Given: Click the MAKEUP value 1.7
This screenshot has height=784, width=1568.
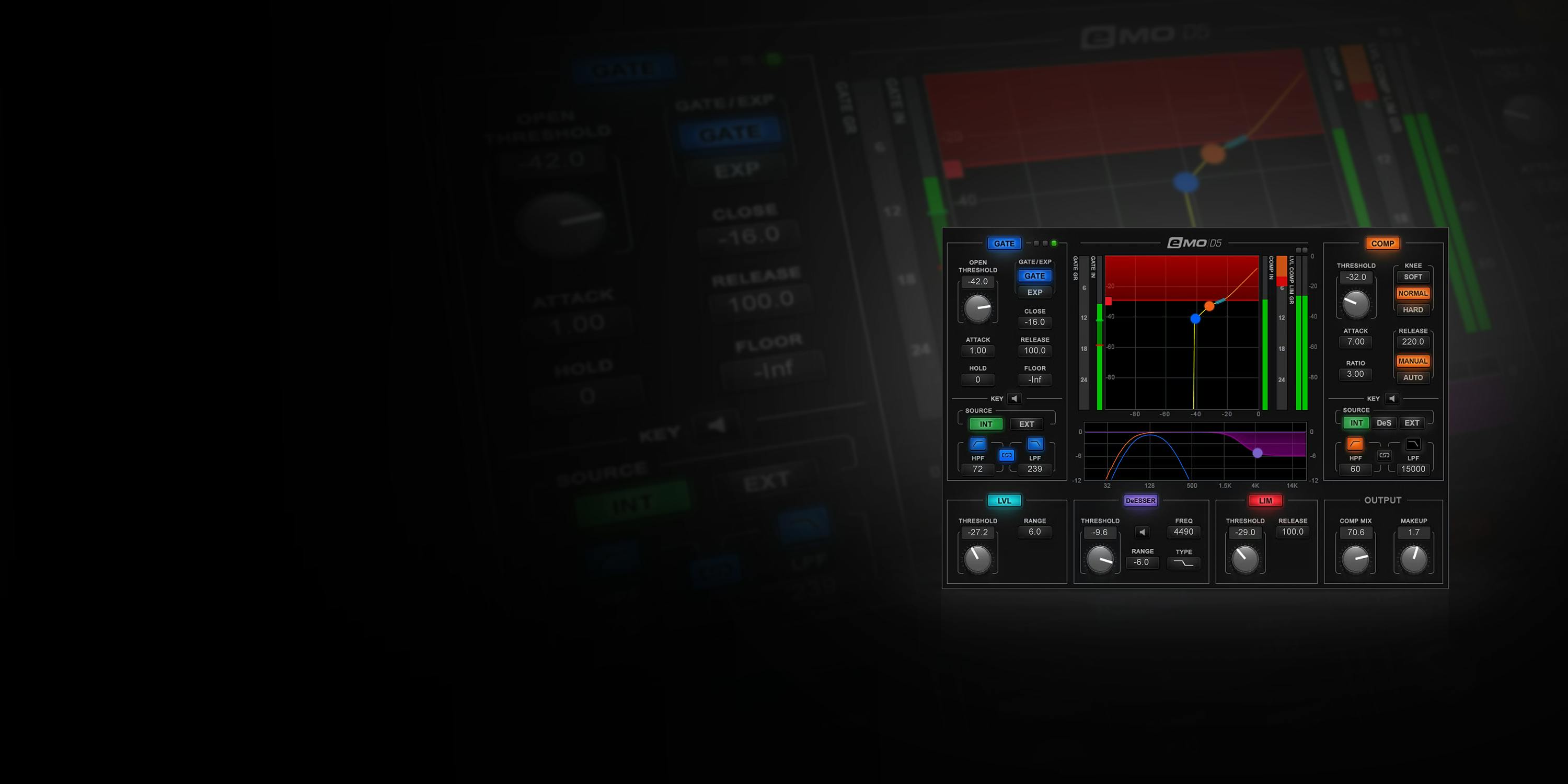Looking at the screenshot, I should pos(1413,533).
